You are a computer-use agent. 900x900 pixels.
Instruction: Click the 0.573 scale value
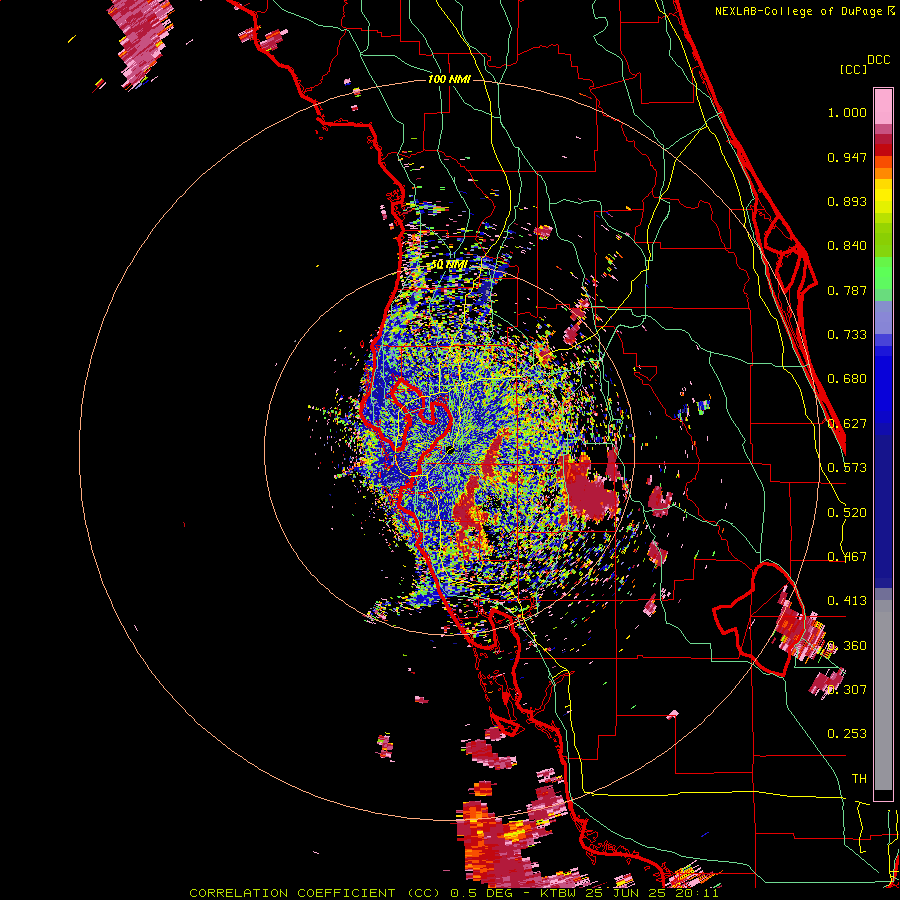847,468
